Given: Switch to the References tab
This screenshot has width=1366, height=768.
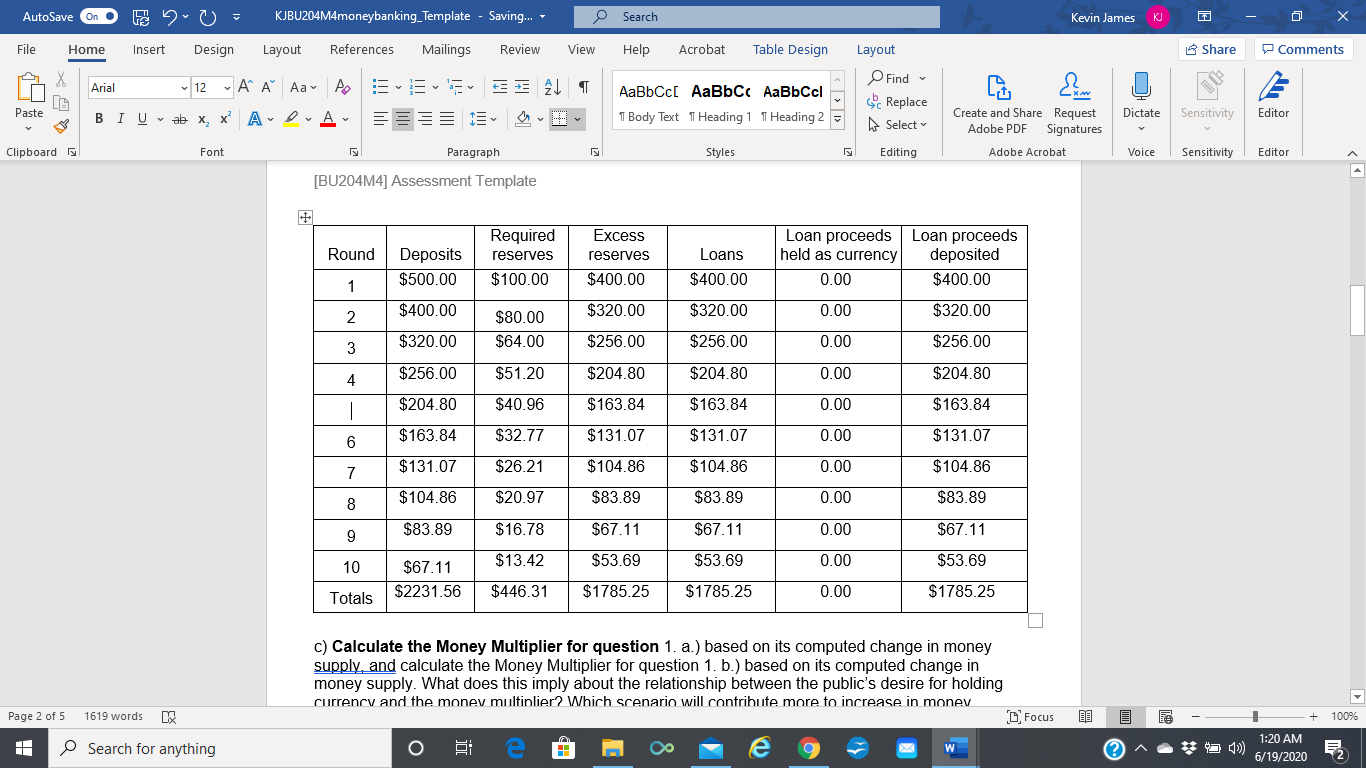Looking at the screenshot, I should click(x=361, y=49).
